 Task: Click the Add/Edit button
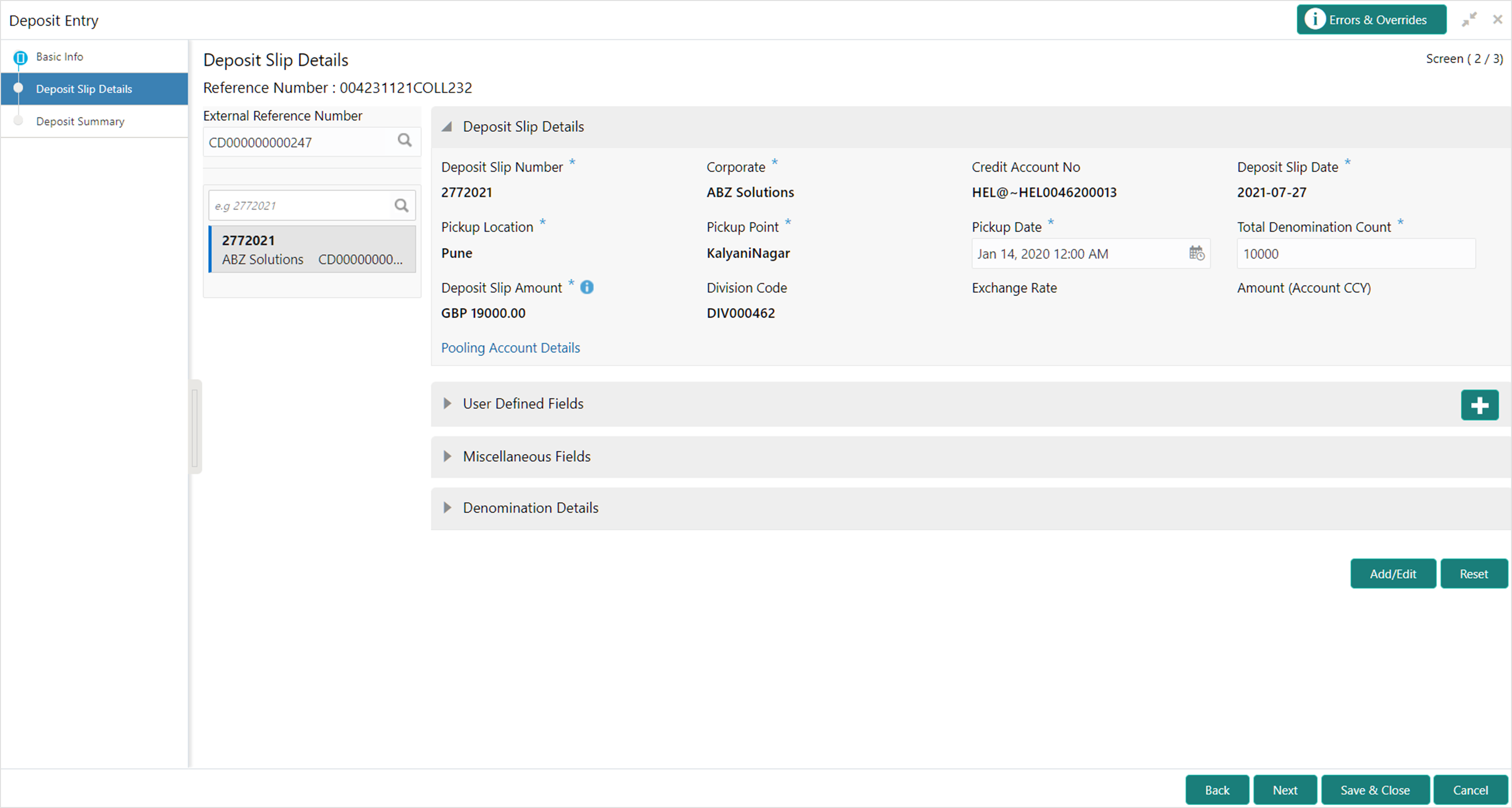pos(1393,574)
